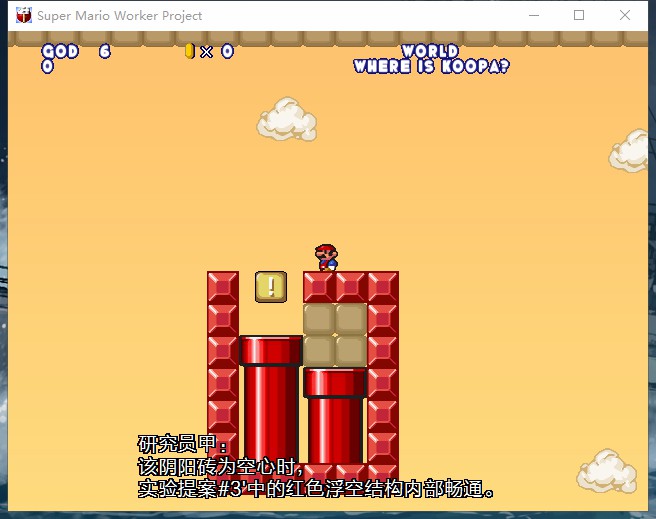Click the tan block group inside structure
The height and width of the screenshot is (519, 656).
coord(335,335)
